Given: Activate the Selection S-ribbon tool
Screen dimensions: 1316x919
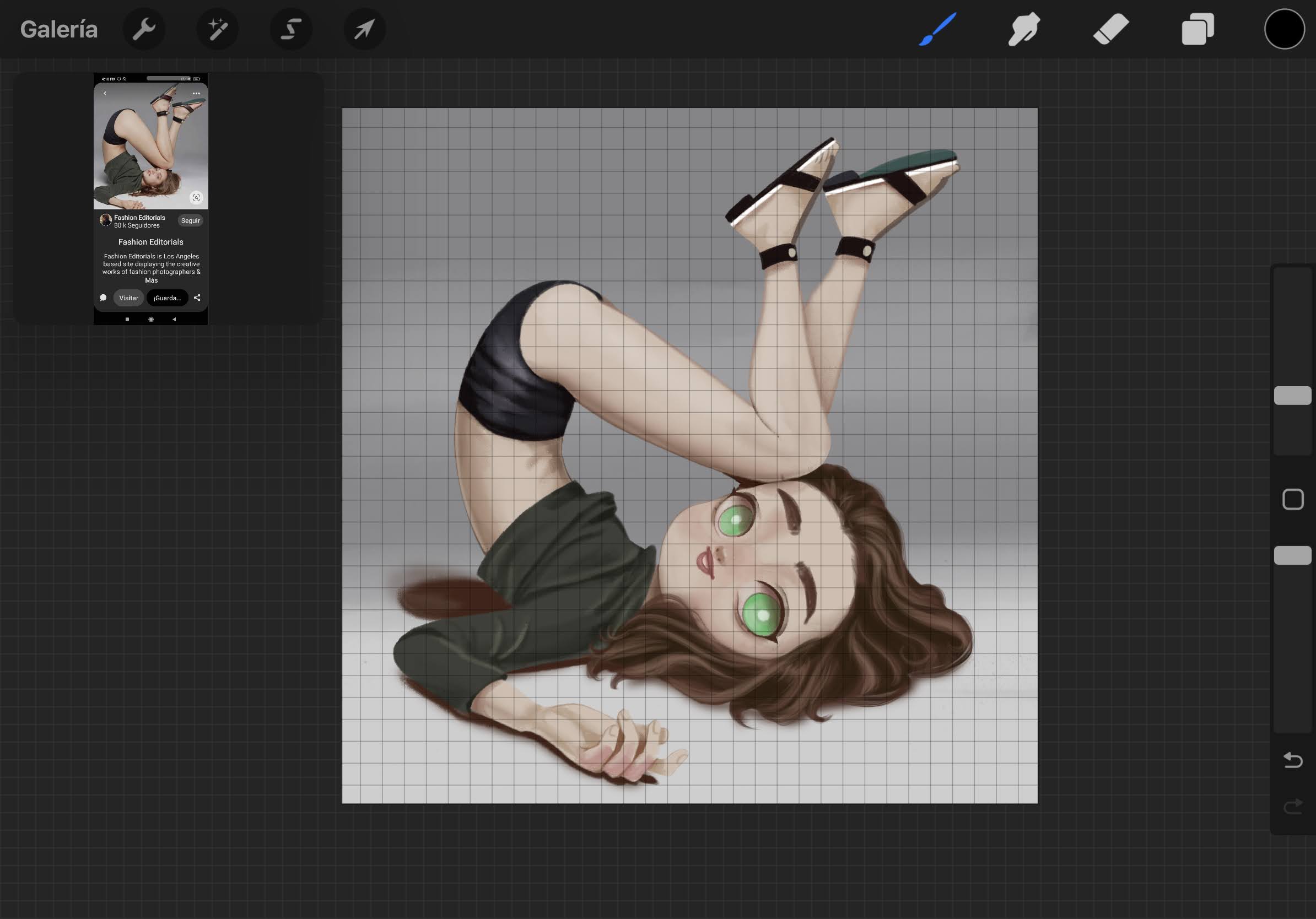Looking at the screenshot, I should point(291,29).
